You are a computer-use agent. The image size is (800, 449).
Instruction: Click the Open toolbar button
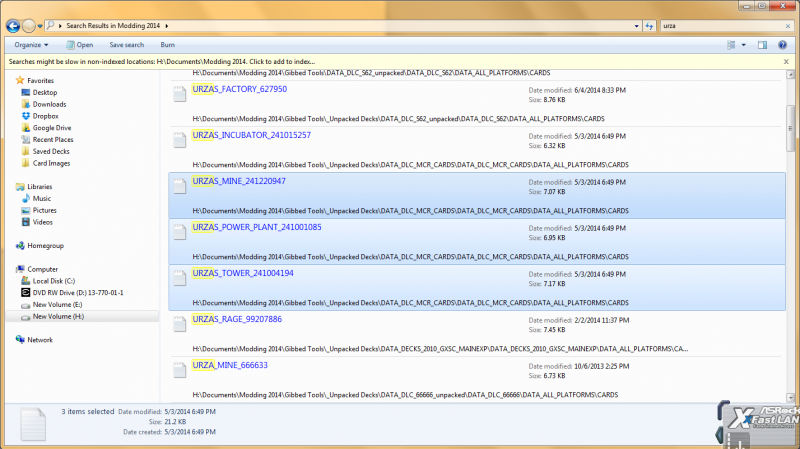click(x=80, y=45)
